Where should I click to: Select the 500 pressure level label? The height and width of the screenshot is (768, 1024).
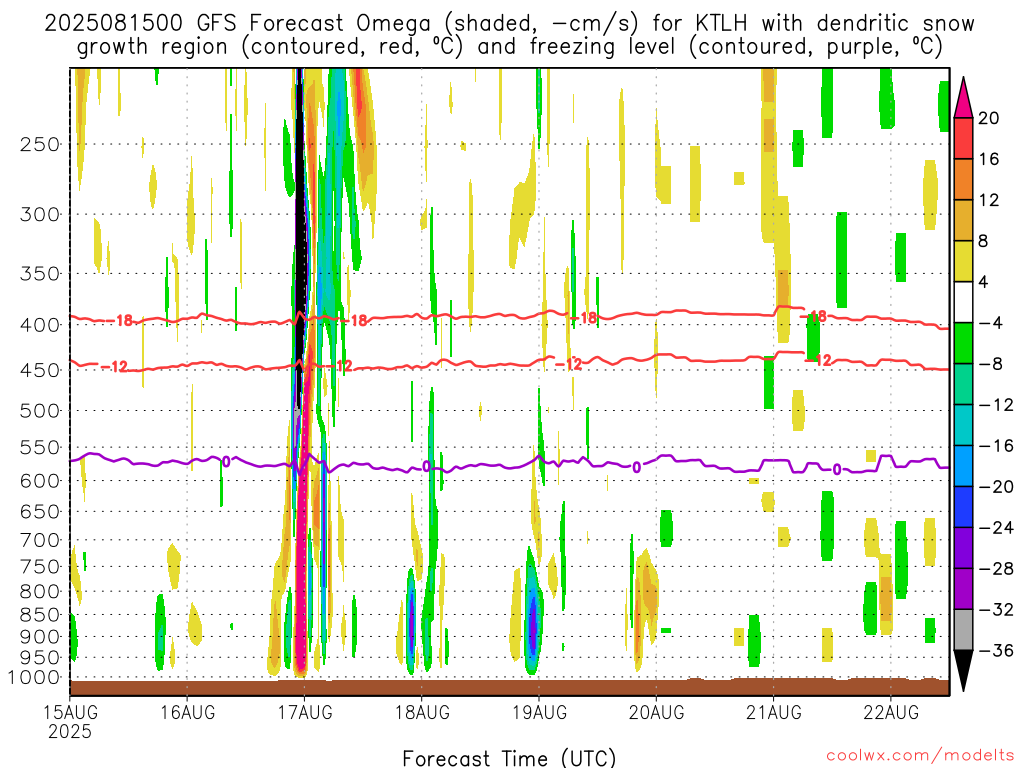click(x=40, y=411)
